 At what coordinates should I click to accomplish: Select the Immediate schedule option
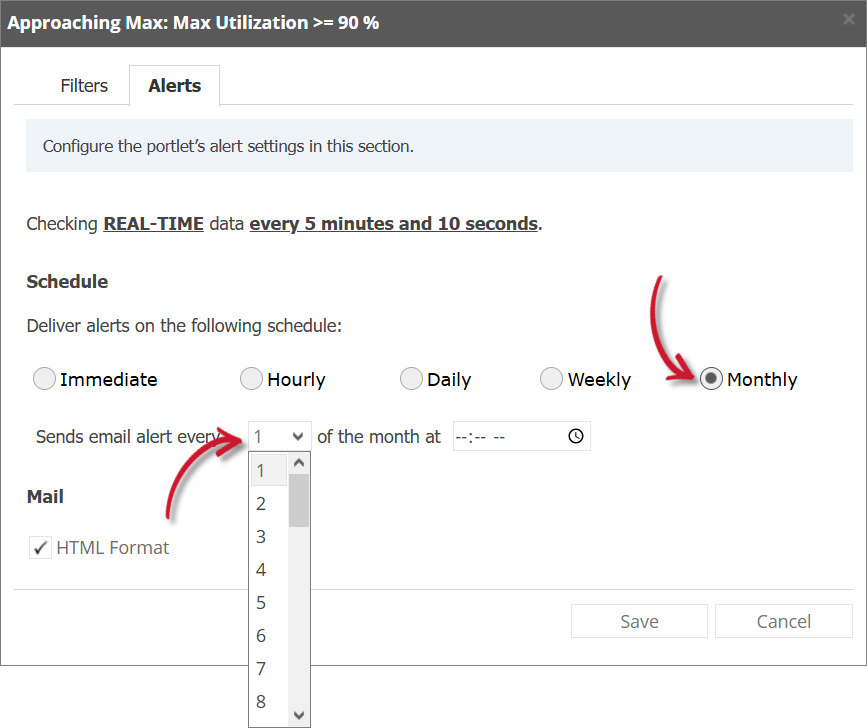[x=44, y=379]
